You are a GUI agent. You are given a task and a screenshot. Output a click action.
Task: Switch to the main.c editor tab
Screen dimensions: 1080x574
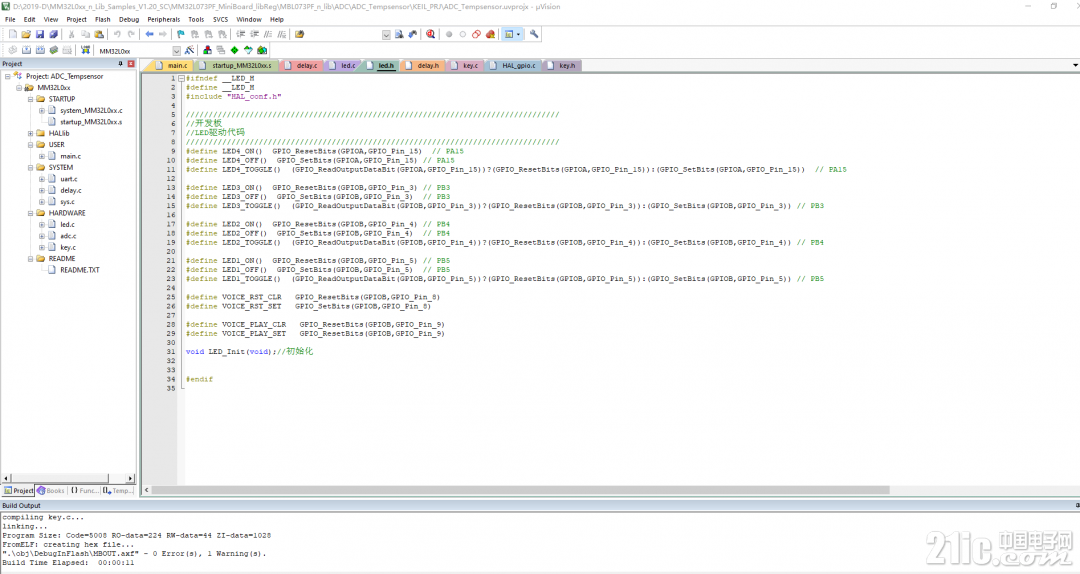[171, 65]
